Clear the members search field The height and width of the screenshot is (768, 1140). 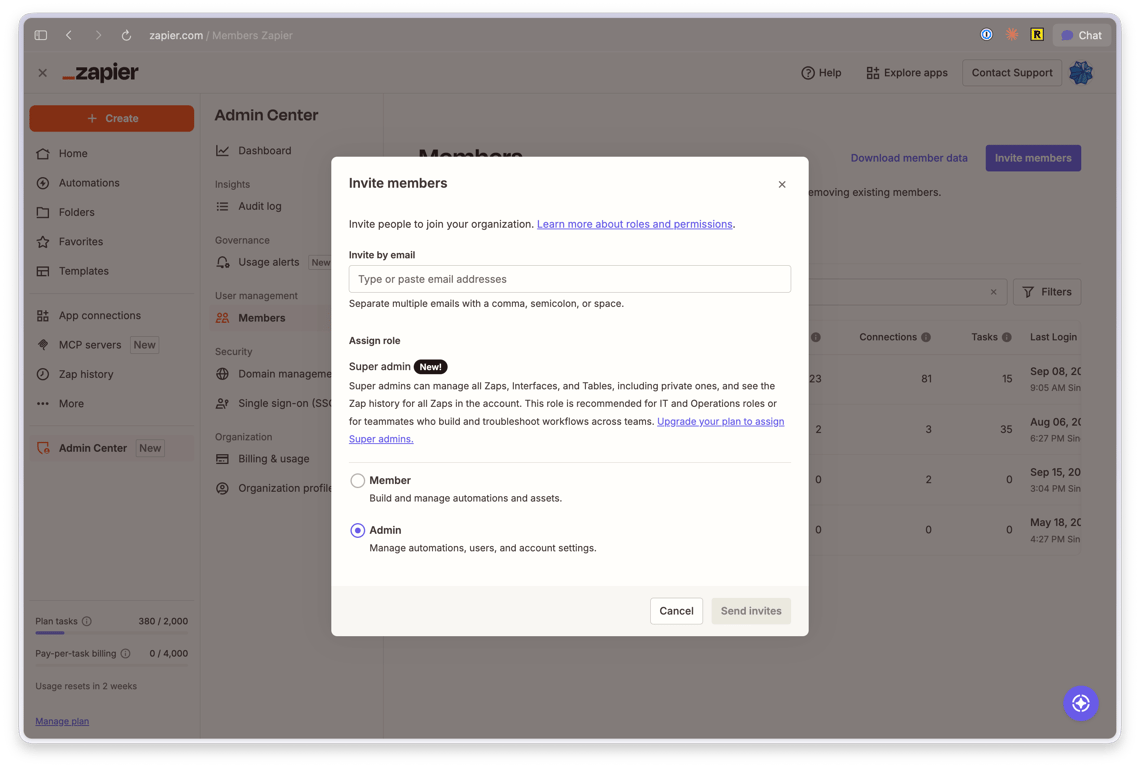pyautogui.click(x=993, y=292)
